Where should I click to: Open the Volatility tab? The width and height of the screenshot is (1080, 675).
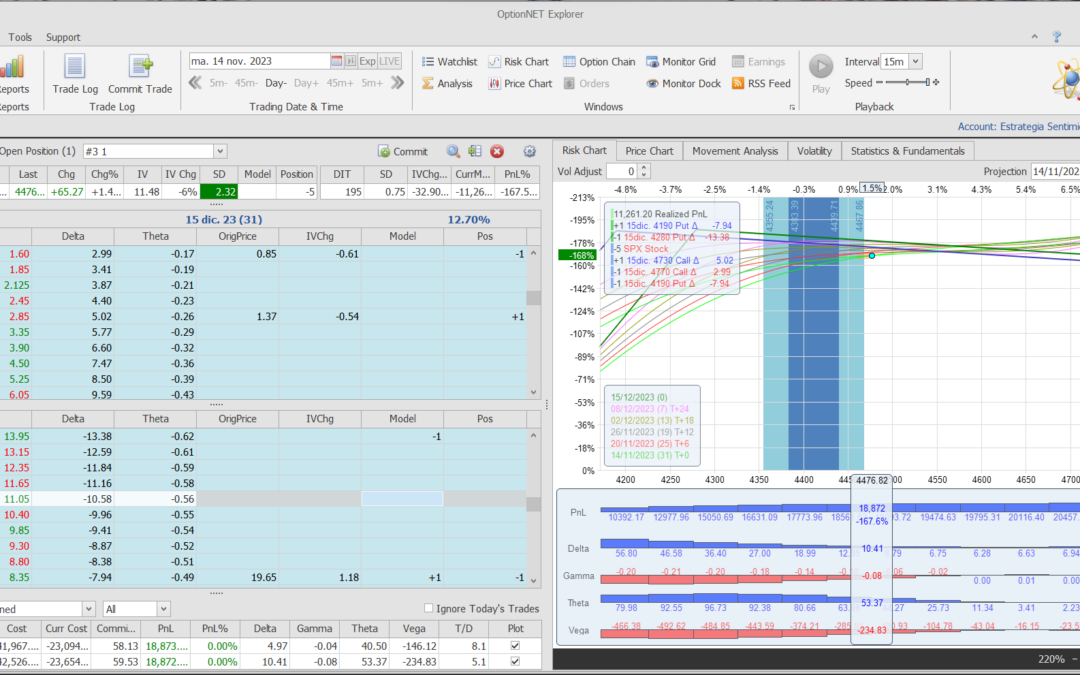click(x=814, y=151)
